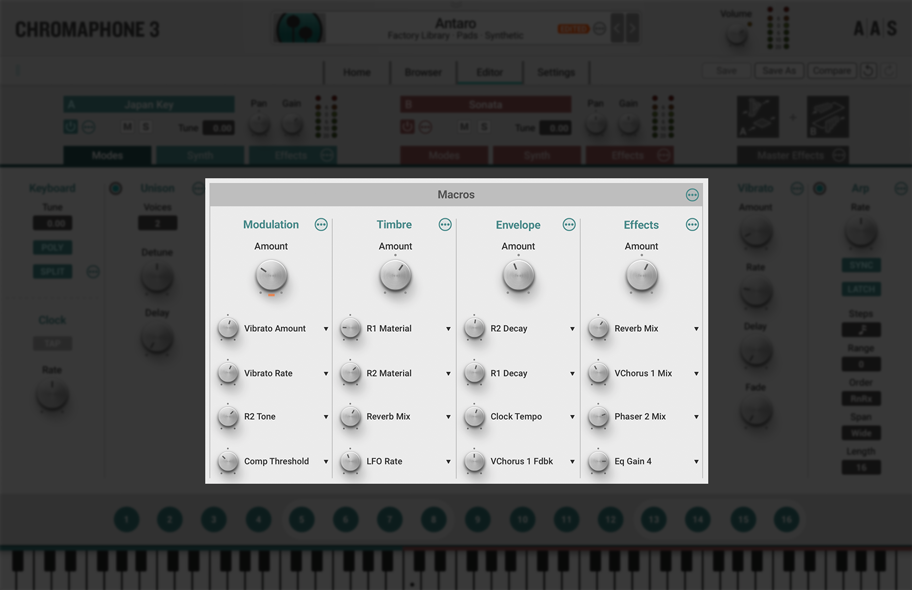Open the Effects macro options menu
The image size is (912, 590).
[691, 224]
